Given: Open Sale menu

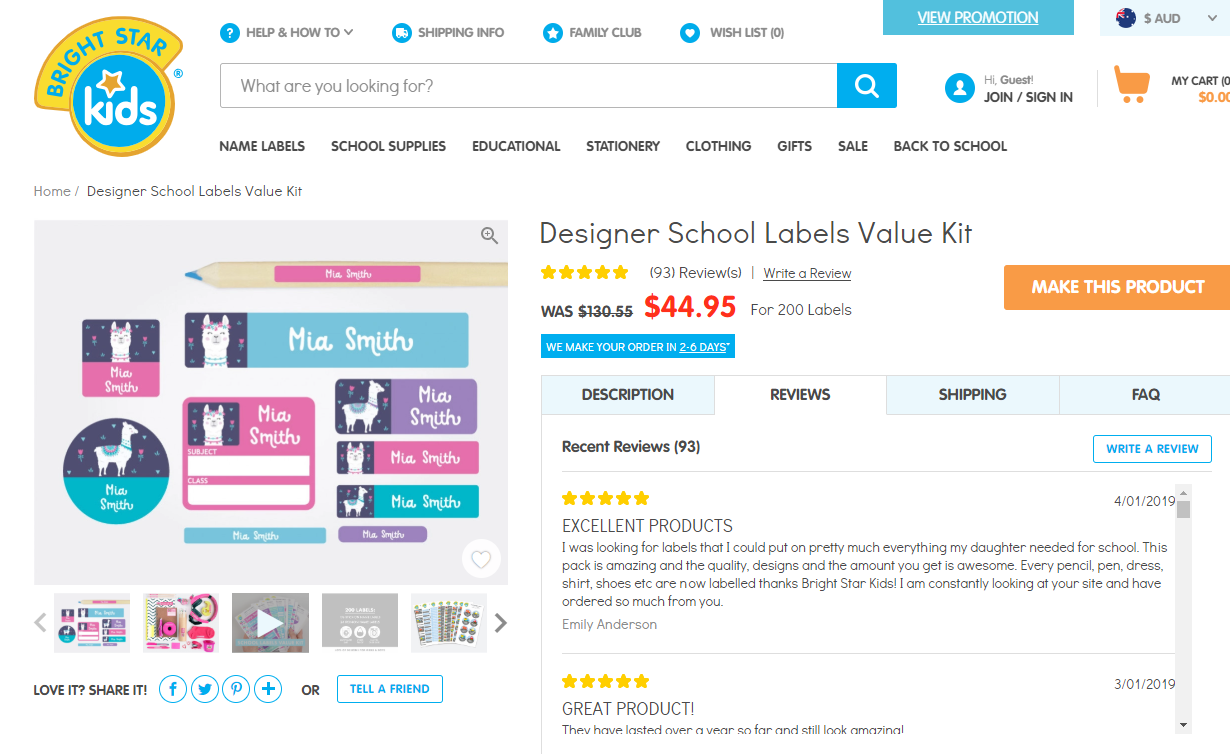Looking at the screenshot, I should point(853,146).
